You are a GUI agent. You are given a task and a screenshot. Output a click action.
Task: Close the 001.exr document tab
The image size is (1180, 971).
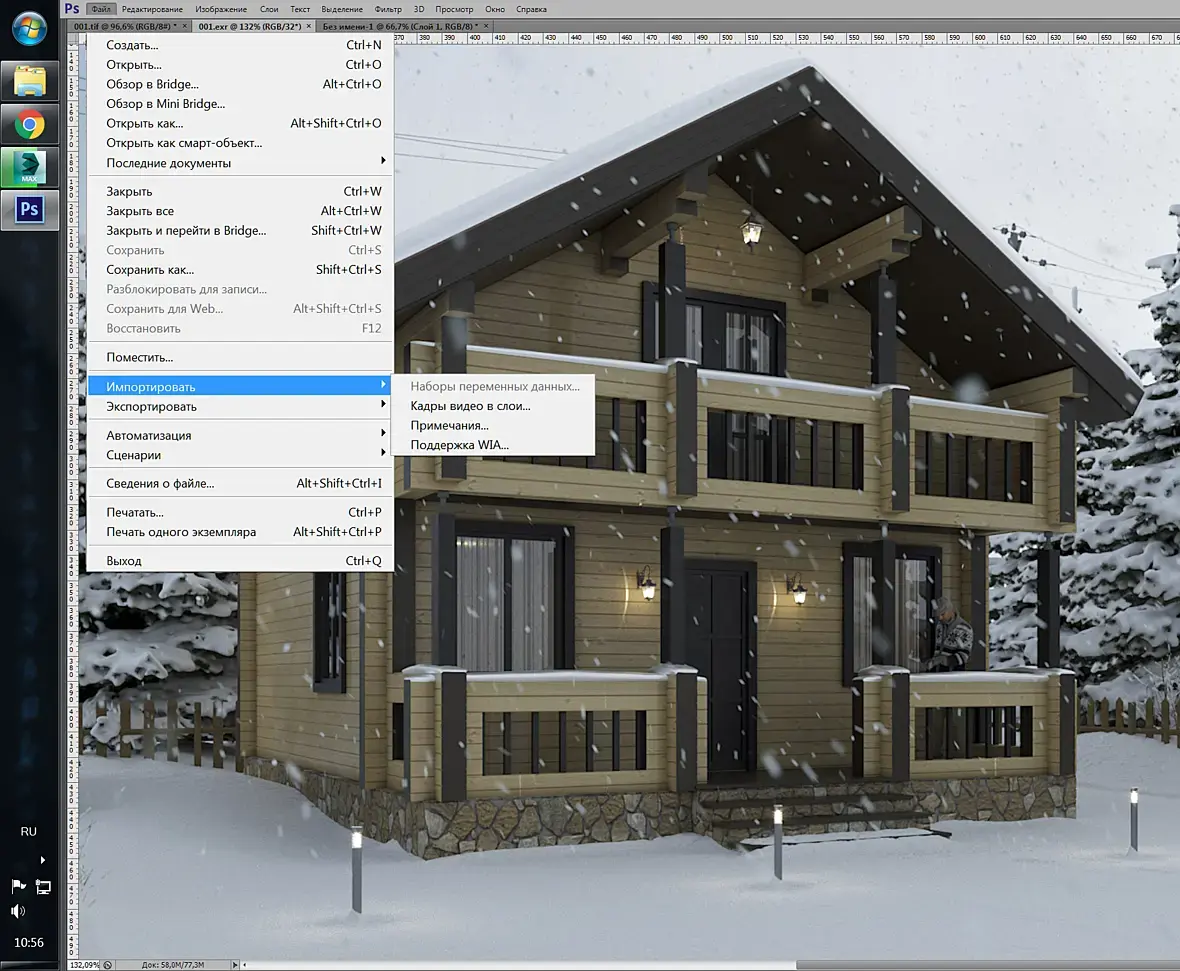point(309,26)
